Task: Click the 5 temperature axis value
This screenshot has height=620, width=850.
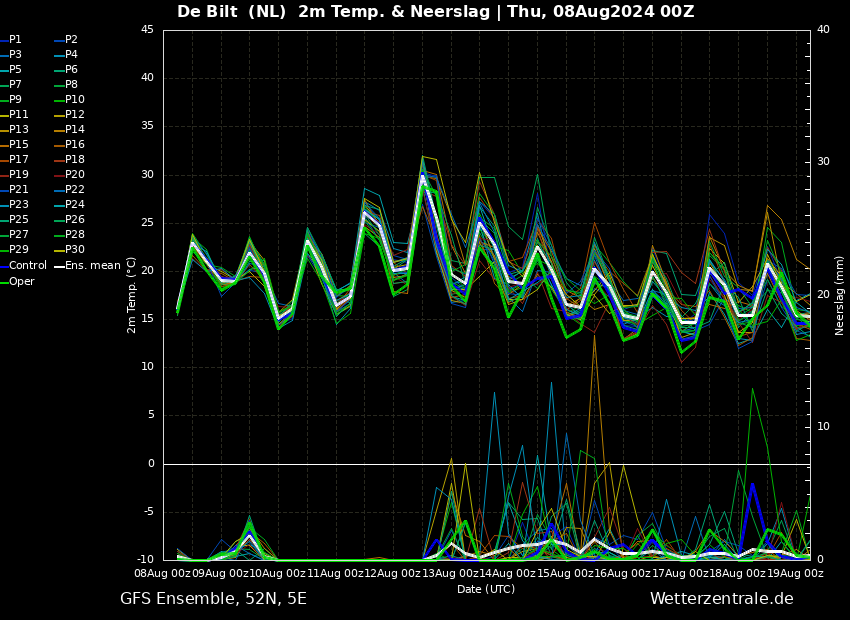Action: pyautogui.click(x=151, y=415)
